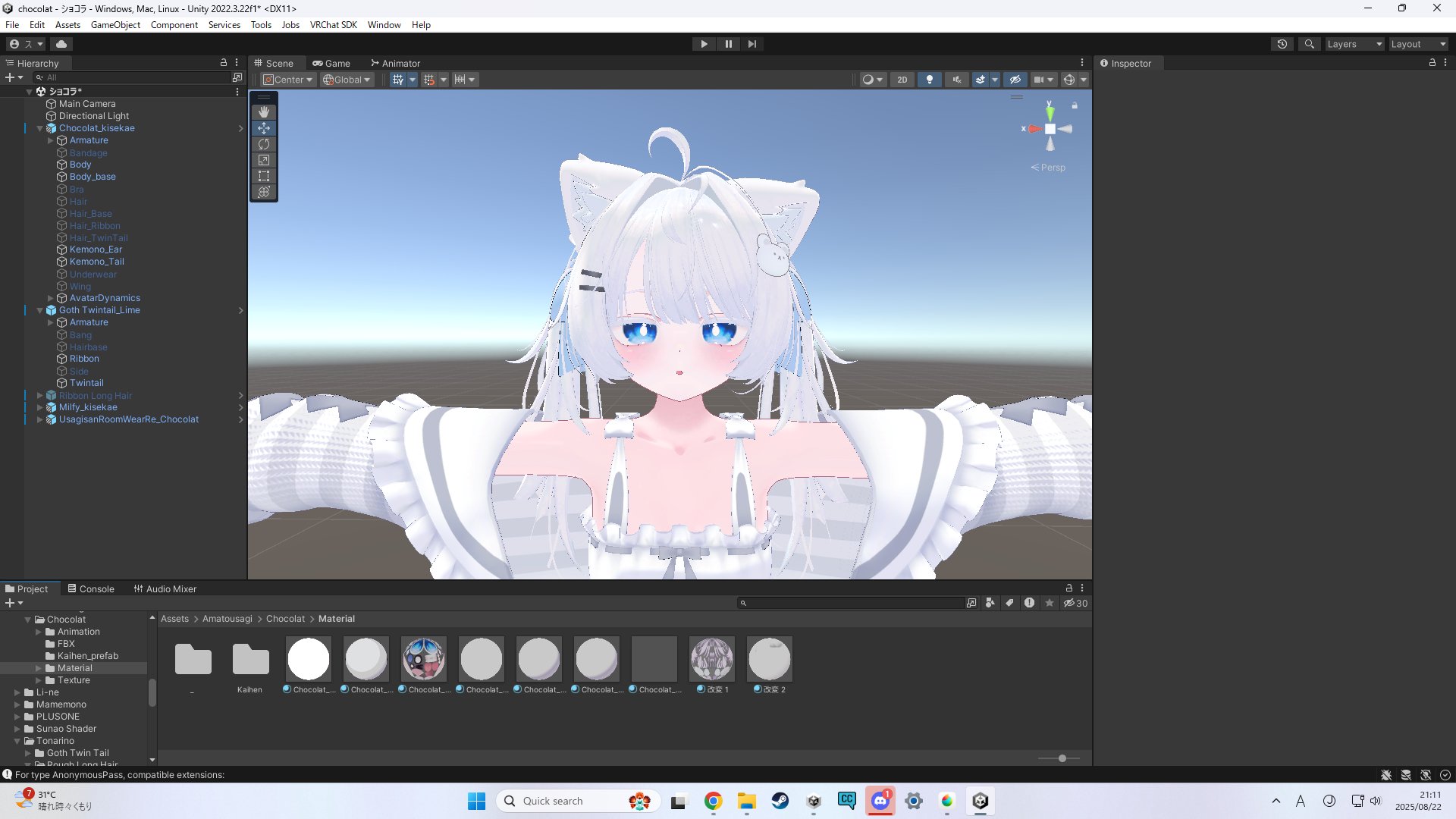The image size is (1456, 819).
Task: Open the Tools menu
Action: [261, 25]
